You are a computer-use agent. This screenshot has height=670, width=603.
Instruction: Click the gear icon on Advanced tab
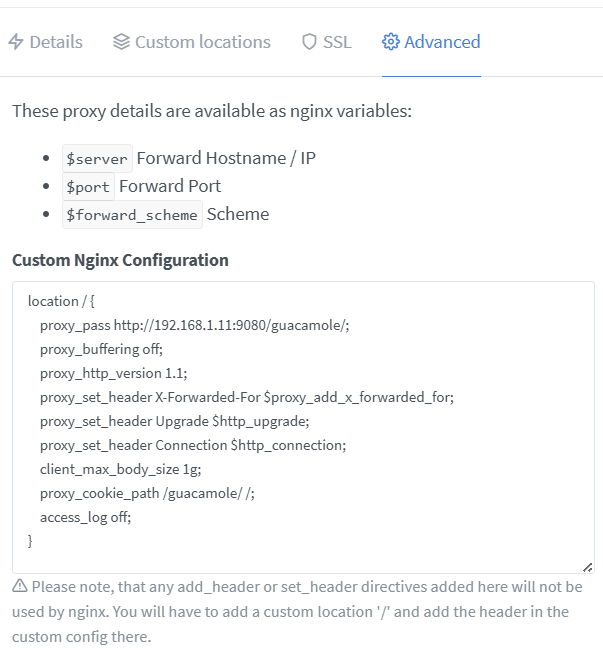click(391, 42)
